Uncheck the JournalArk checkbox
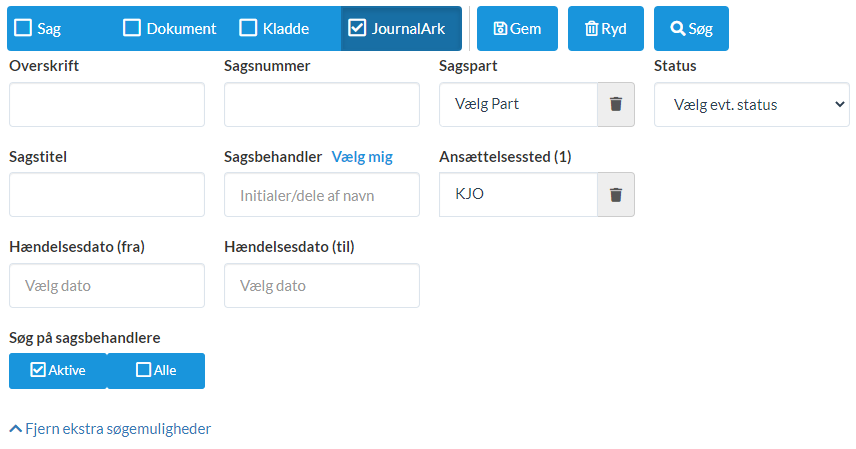The image size is (856, 449). tap(357, 28)
